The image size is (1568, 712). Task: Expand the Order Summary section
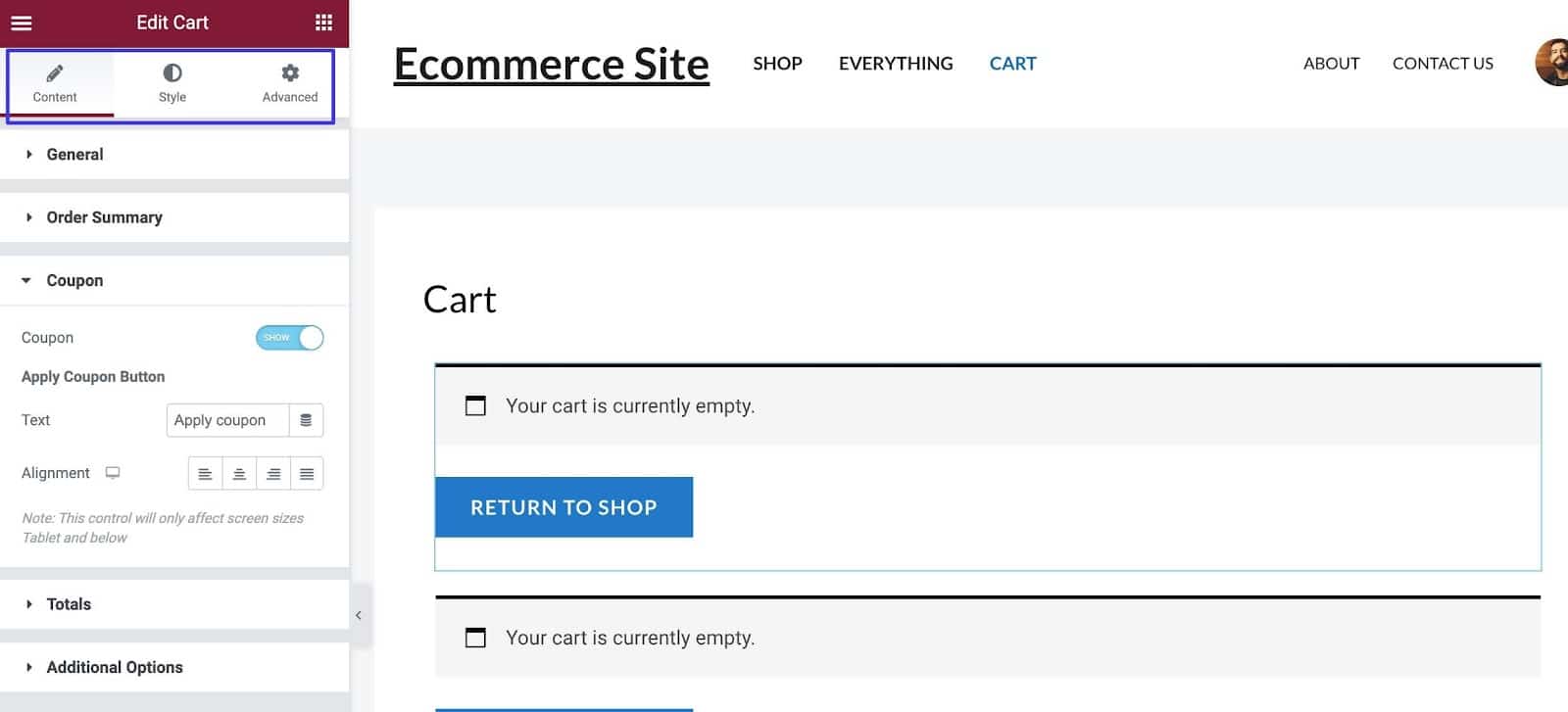point(104,217)
